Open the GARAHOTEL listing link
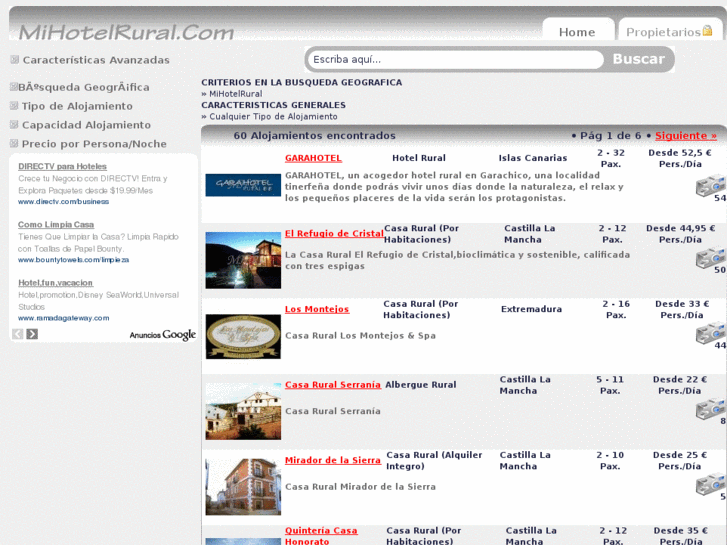The width and height of the screenshot is (727, 545). pos(313,158)
